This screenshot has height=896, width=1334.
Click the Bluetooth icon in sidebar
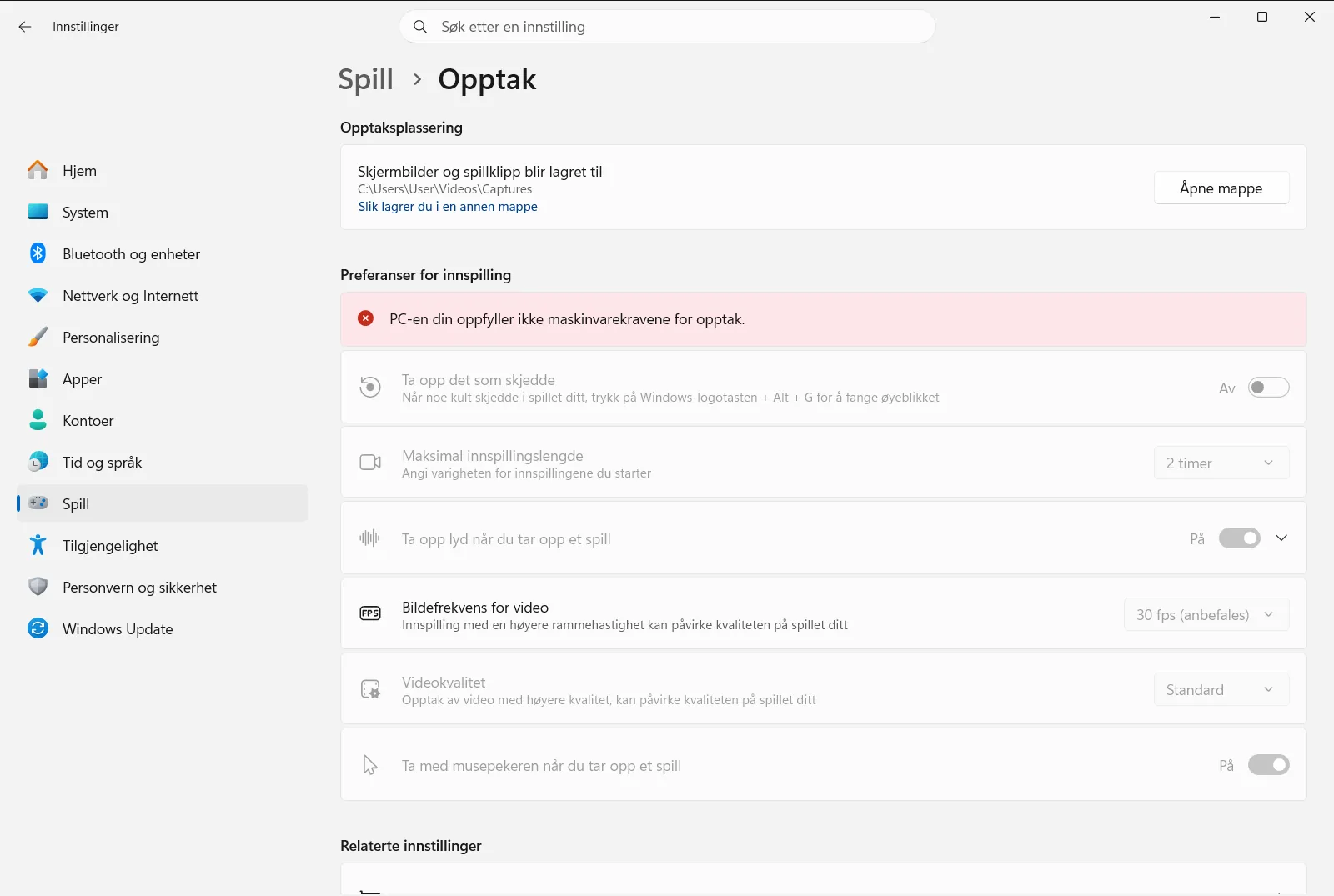pos(38,253)
